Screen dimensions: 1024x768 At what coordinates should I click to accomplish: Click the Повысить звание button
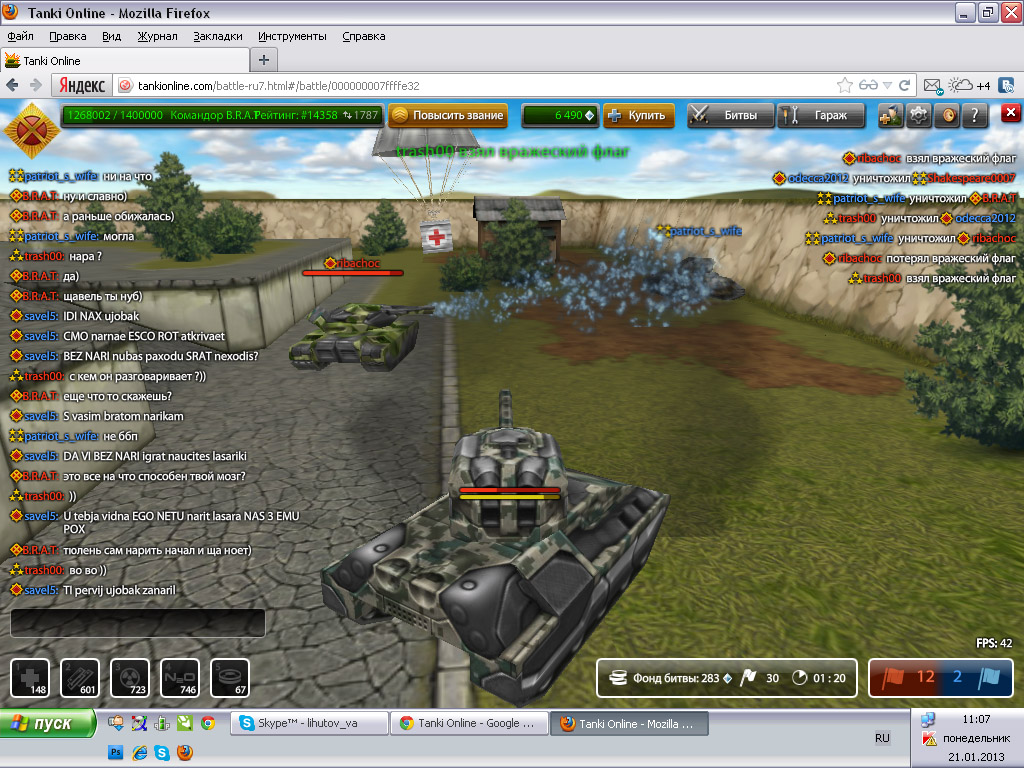point(448,116)
